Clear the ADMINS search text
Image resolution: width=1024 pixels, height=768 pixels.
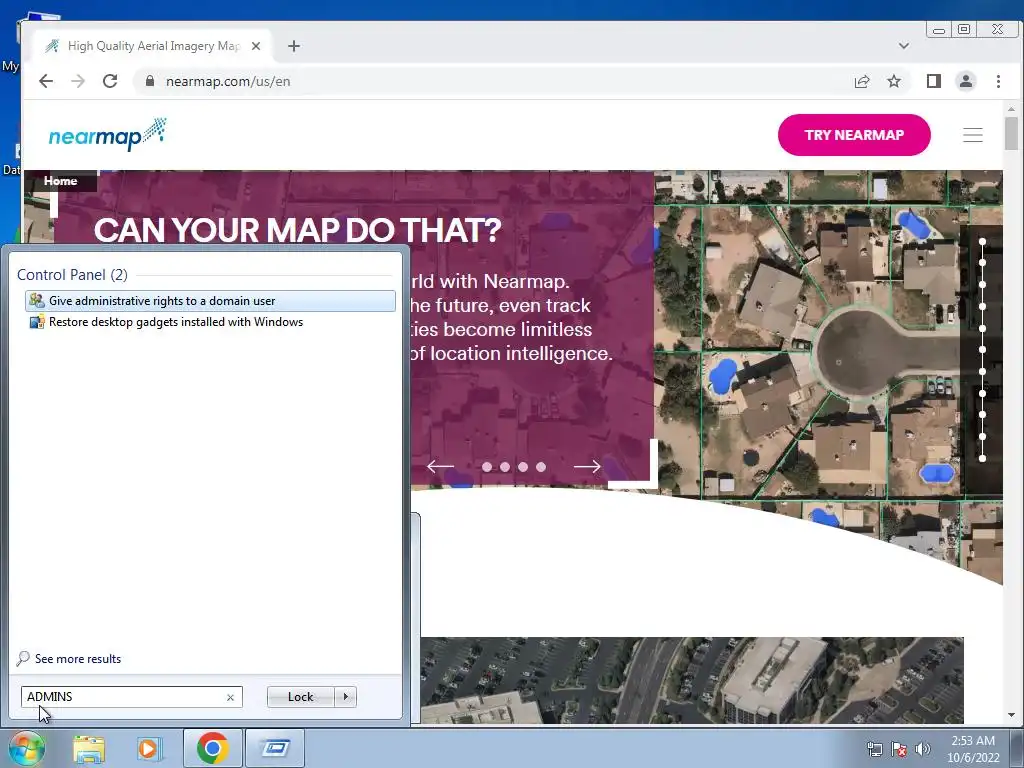point(231,697)
